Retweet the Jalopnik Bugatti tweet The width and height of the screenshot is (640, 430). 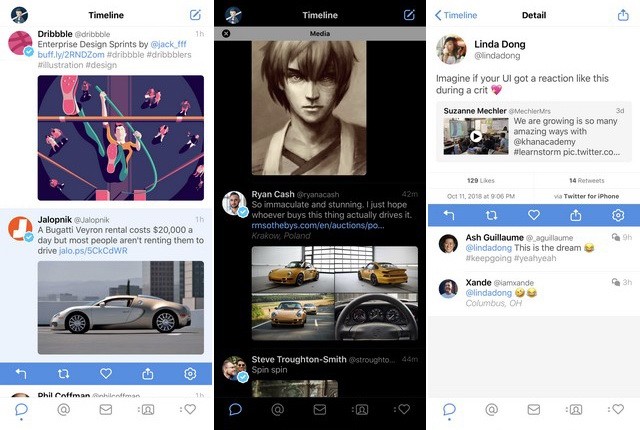[x=64, y=374]
